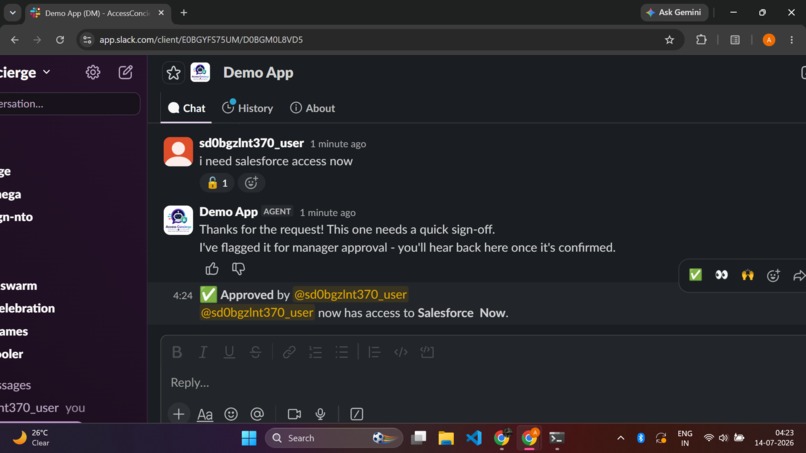
Task: Reload the browser page
Action: [60, 40]
